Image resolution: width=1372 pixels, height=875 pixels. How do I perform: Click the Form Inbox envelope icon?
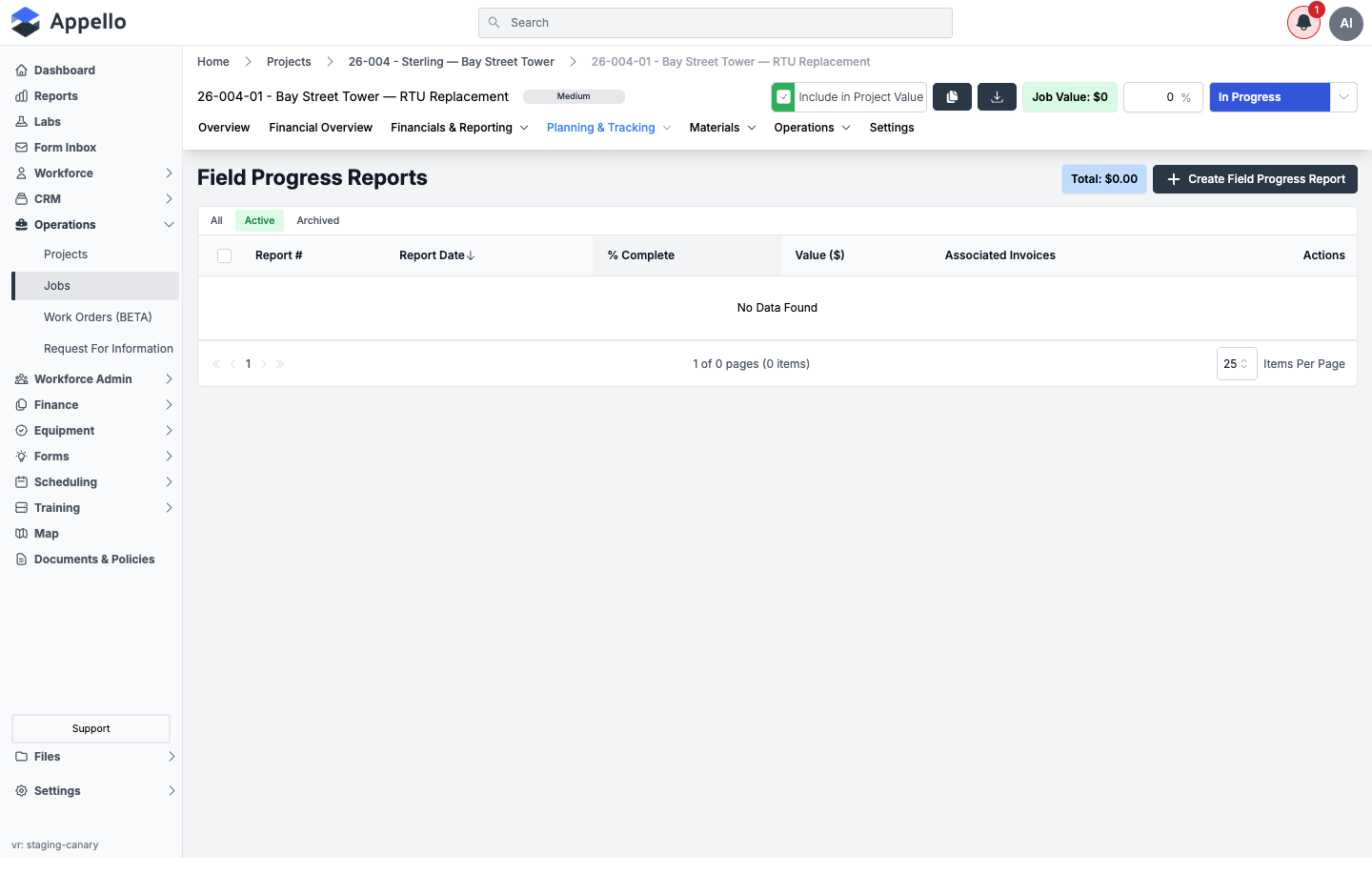click(21, 148)
